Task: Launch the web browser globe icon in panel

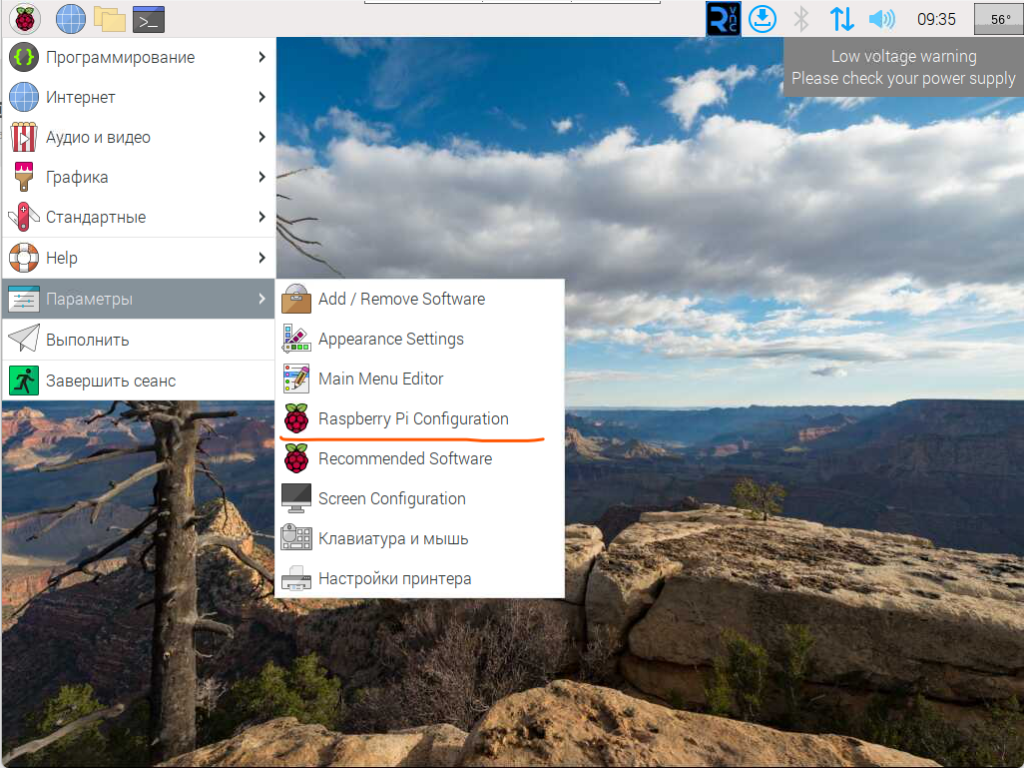Action: point(71,19)
